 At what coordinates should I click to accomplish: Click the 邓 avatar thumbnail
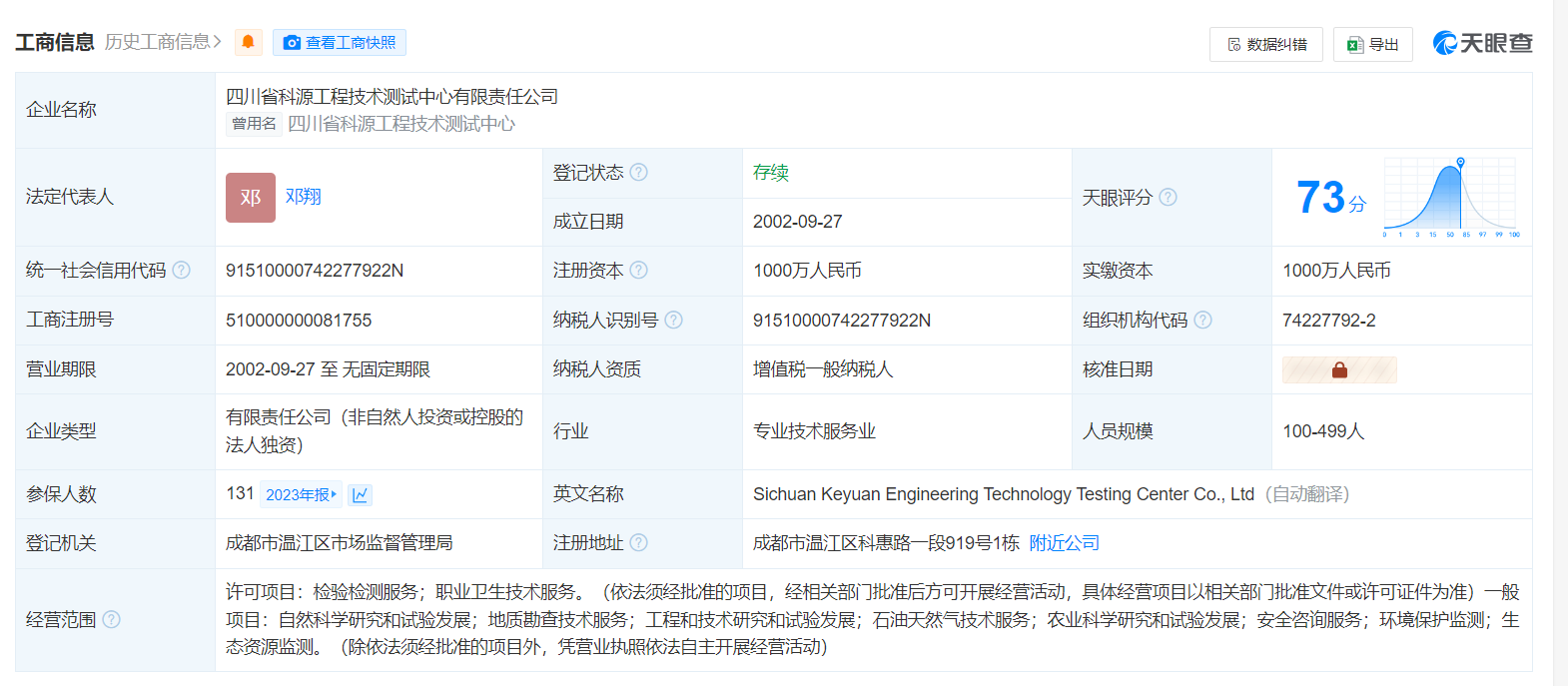(251, 198)
